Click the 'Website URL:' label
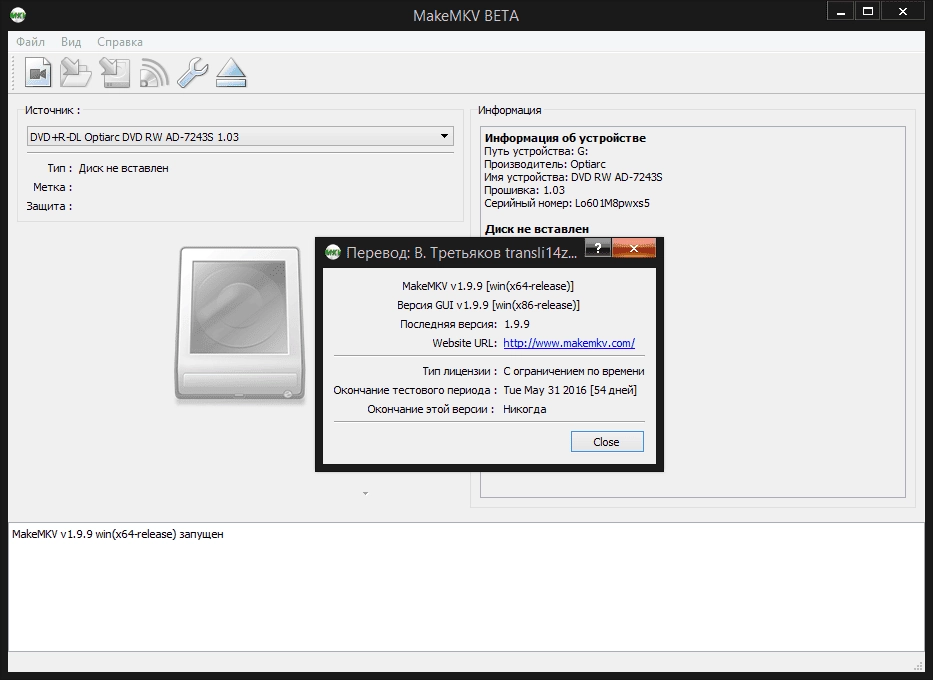Viewport: 933px width, 680px height. (x=464, y=343)
